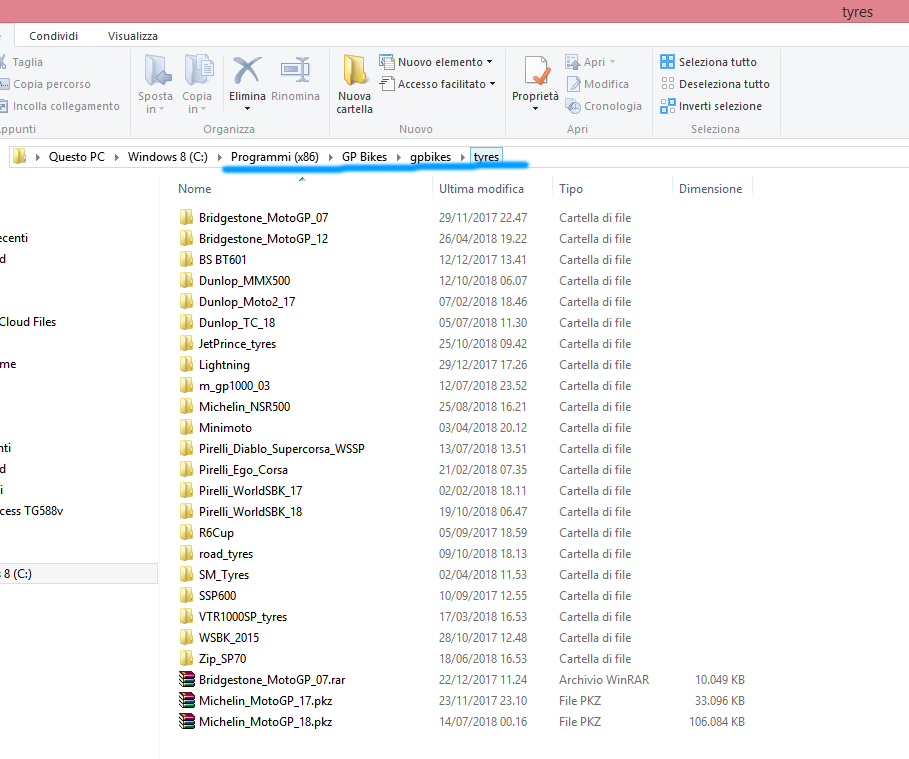
Task: Select the Lightning folder icon
Action: [186, 364]
